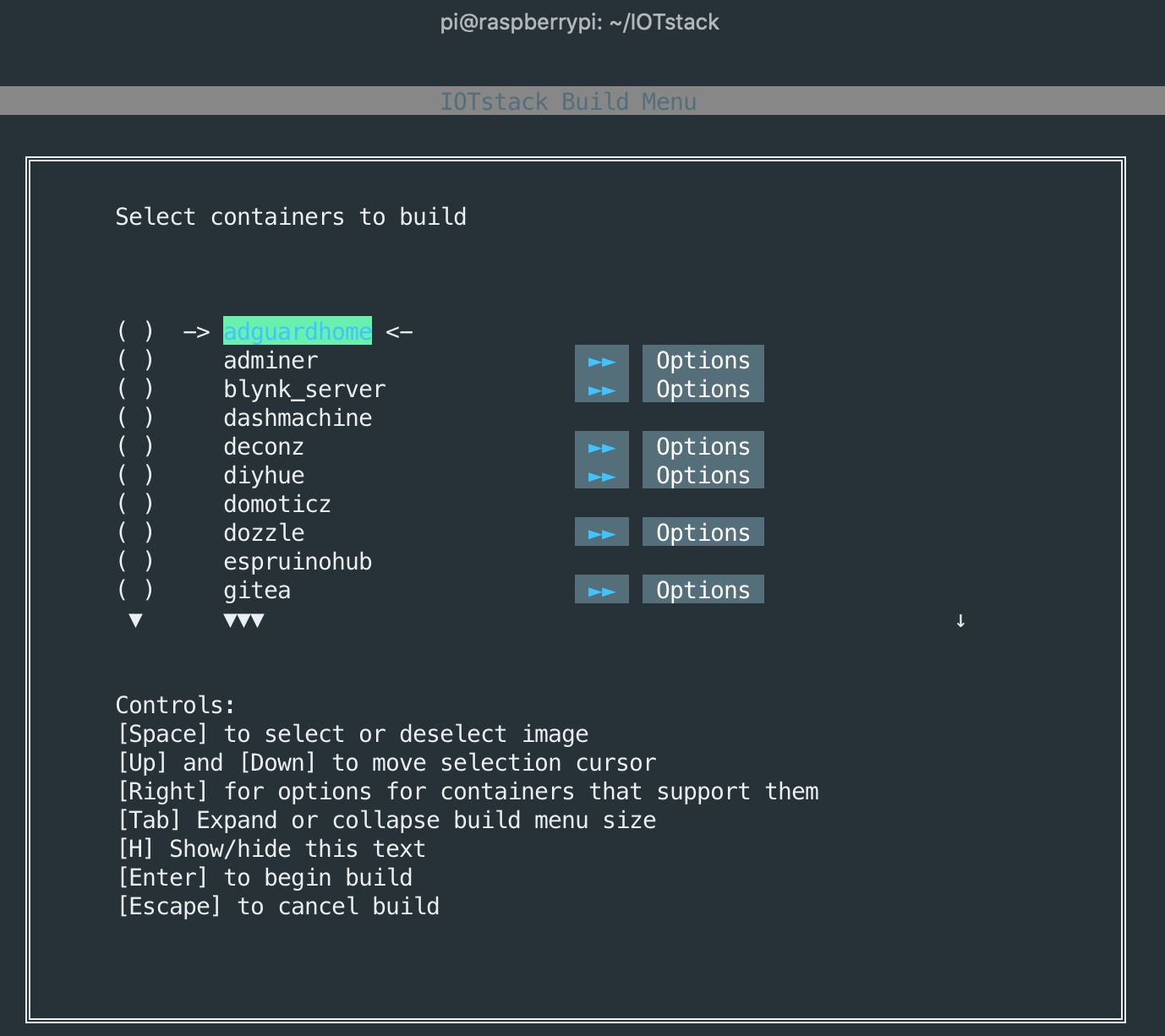Toggle the adguardhome selection checkbox
The image size is (1165, 1036).
point(135,331)
